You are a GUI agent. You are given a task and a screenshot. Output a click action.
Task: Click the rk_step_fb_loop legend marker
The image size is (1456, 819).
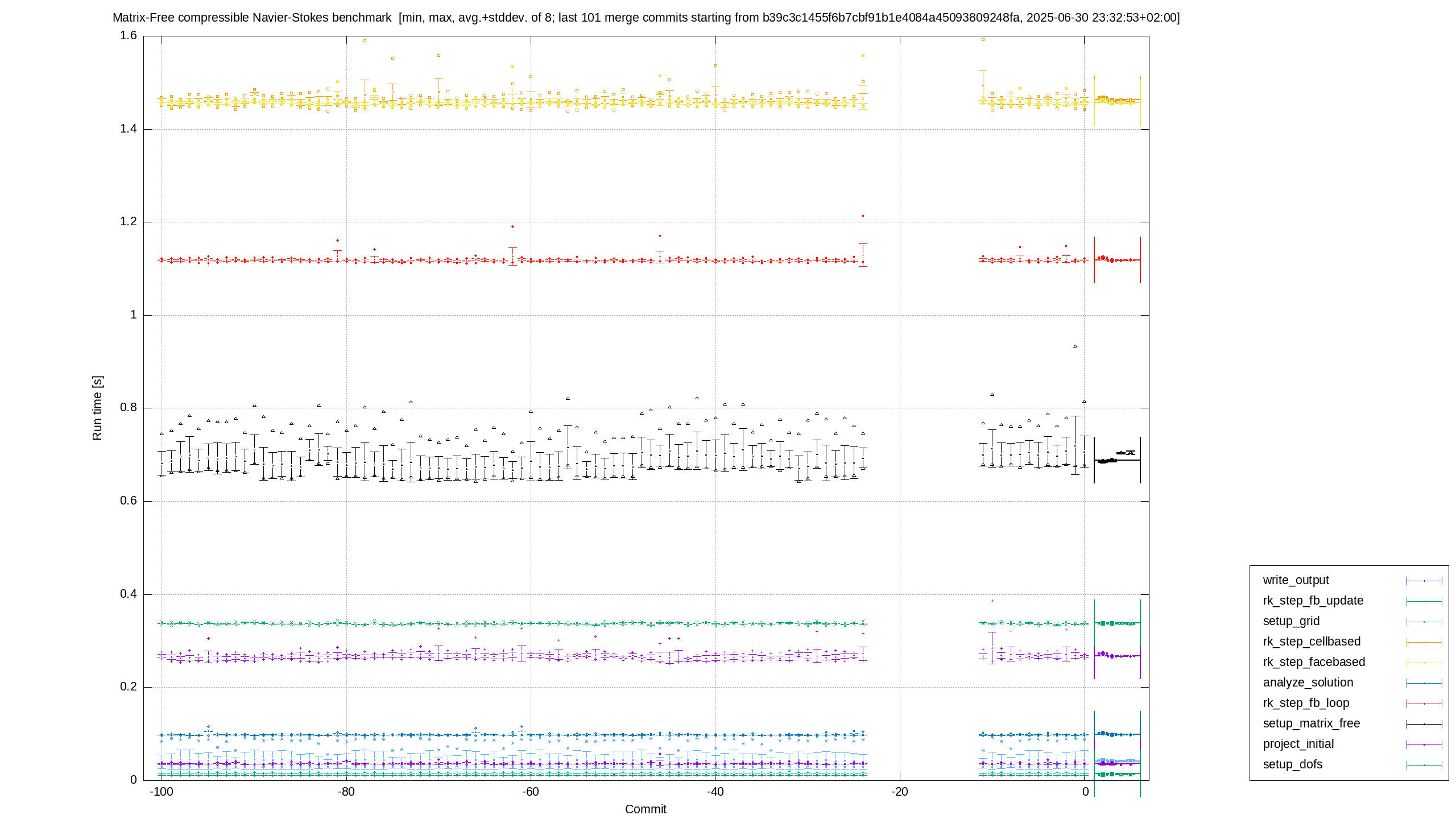[1424, 704]
